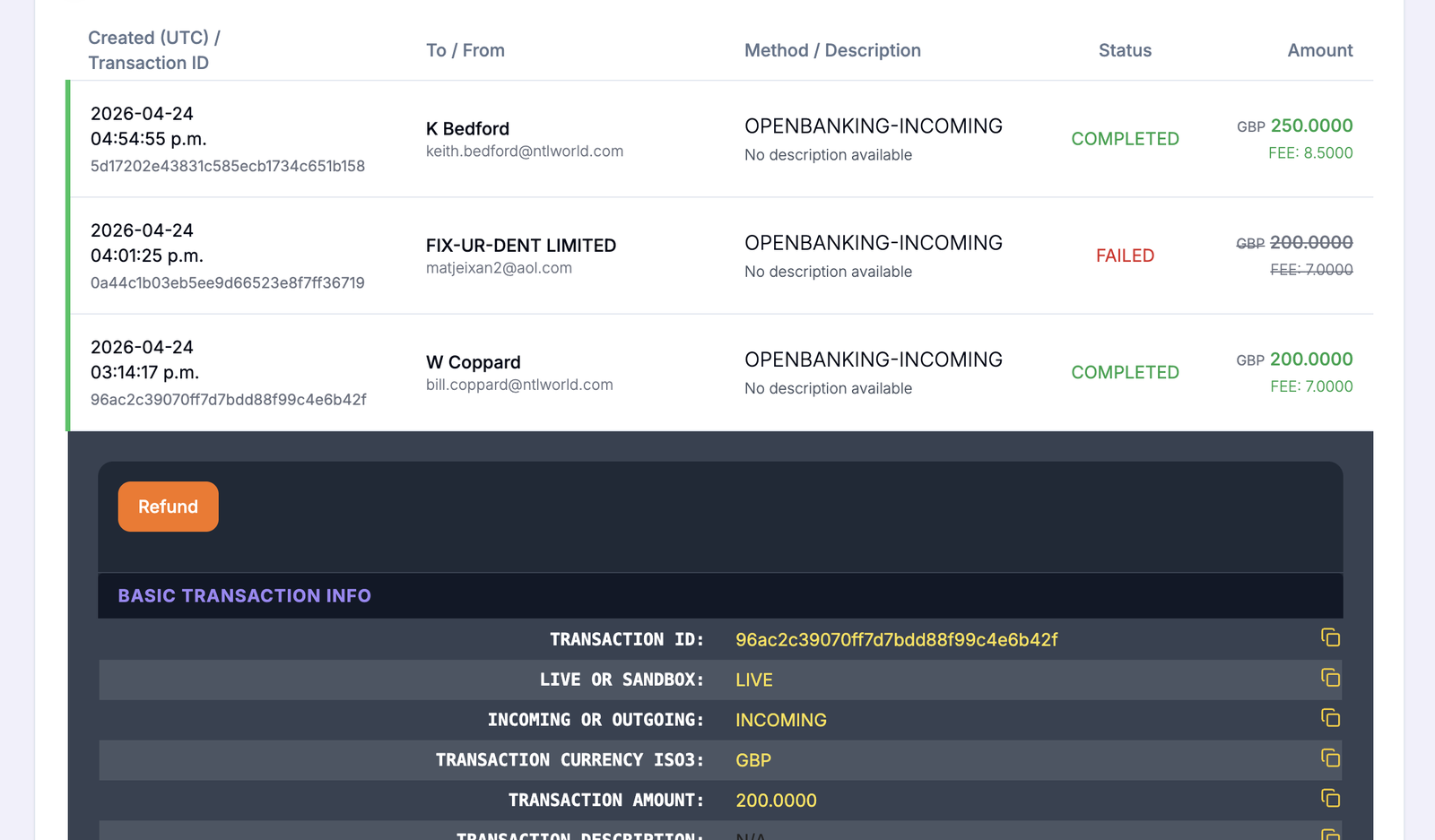Select the 200.0000 transaction amount value
Image resolution: width=1435 pixels, height=840 pixels.
point(776,801)
